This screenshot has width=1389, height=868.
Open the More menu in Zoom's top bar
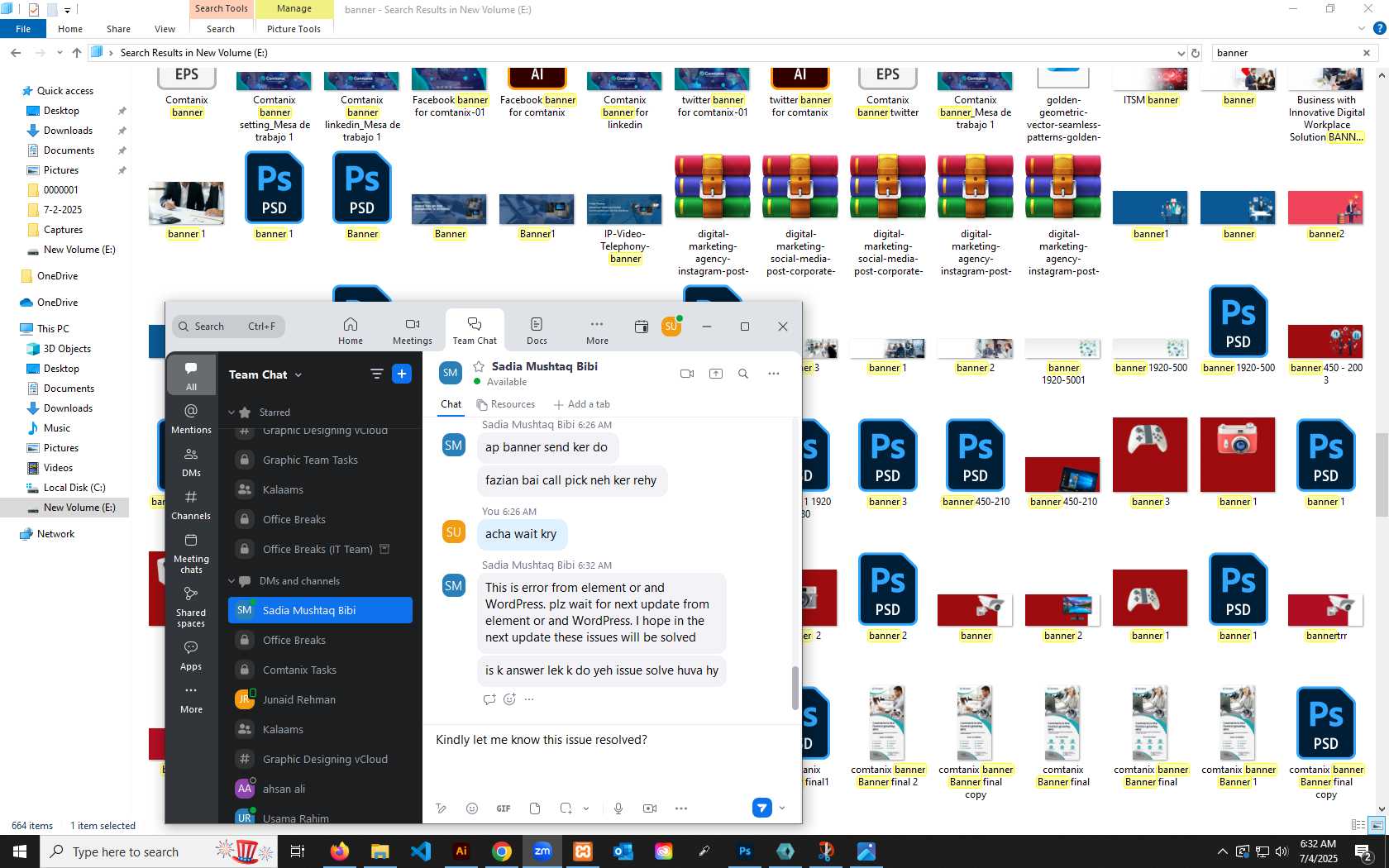pyautogui.click(x=597, y=330)
